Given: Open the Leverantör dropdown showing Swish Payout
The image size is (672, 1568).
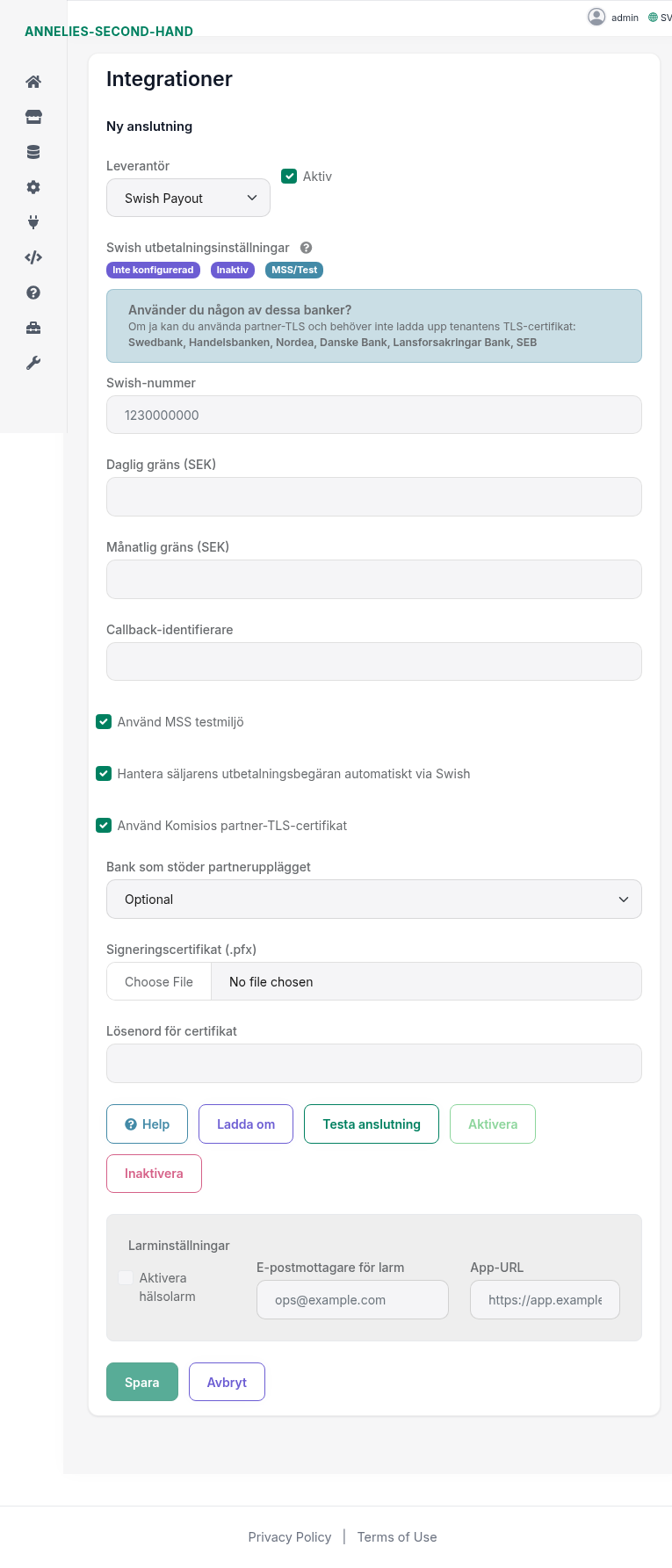Looking at the screenshot, I should pyautogui.click(x=188, y=197).
